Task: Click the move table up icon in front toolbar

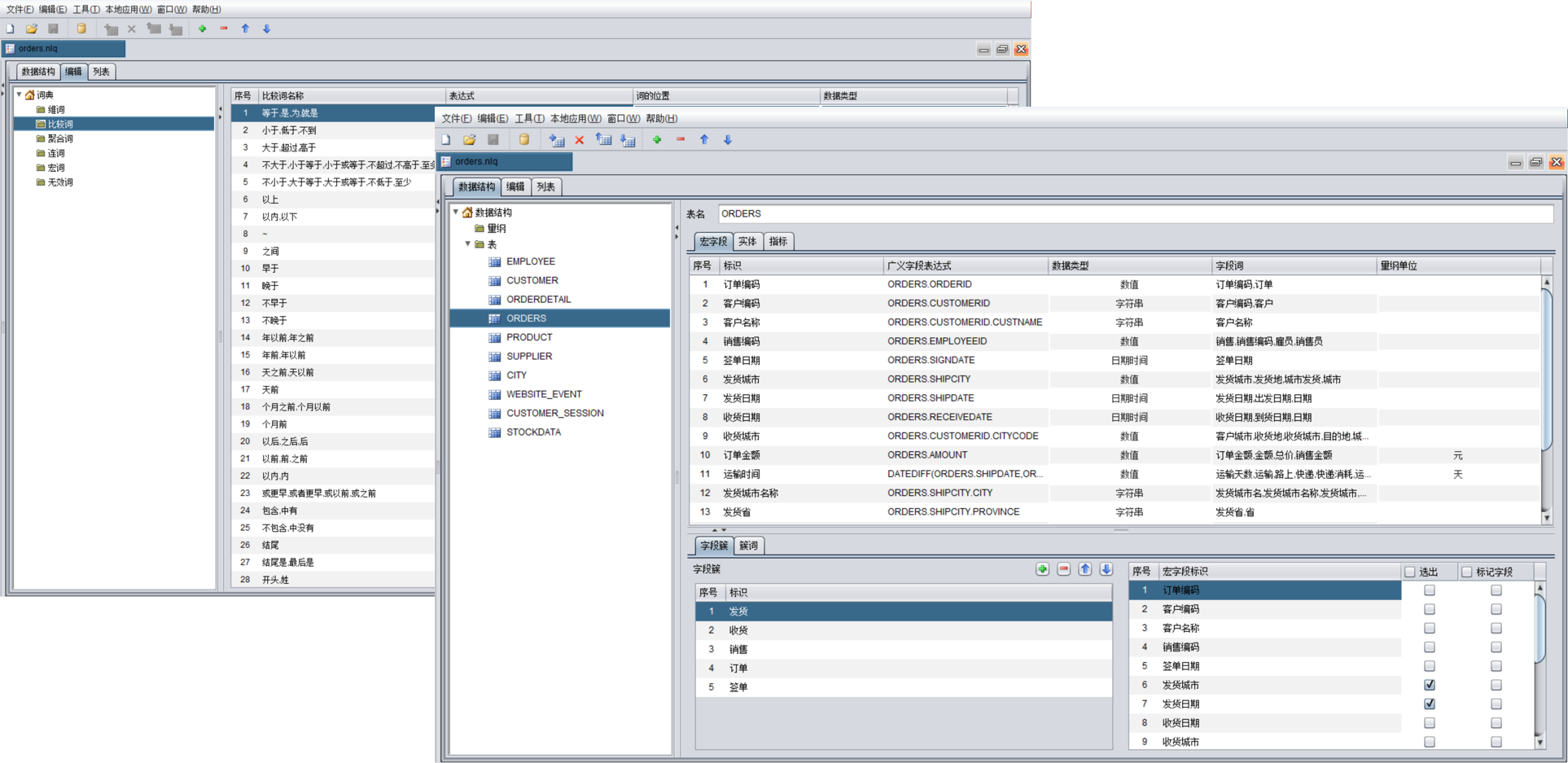Action: pyautogui.click(x=603, y=140)
